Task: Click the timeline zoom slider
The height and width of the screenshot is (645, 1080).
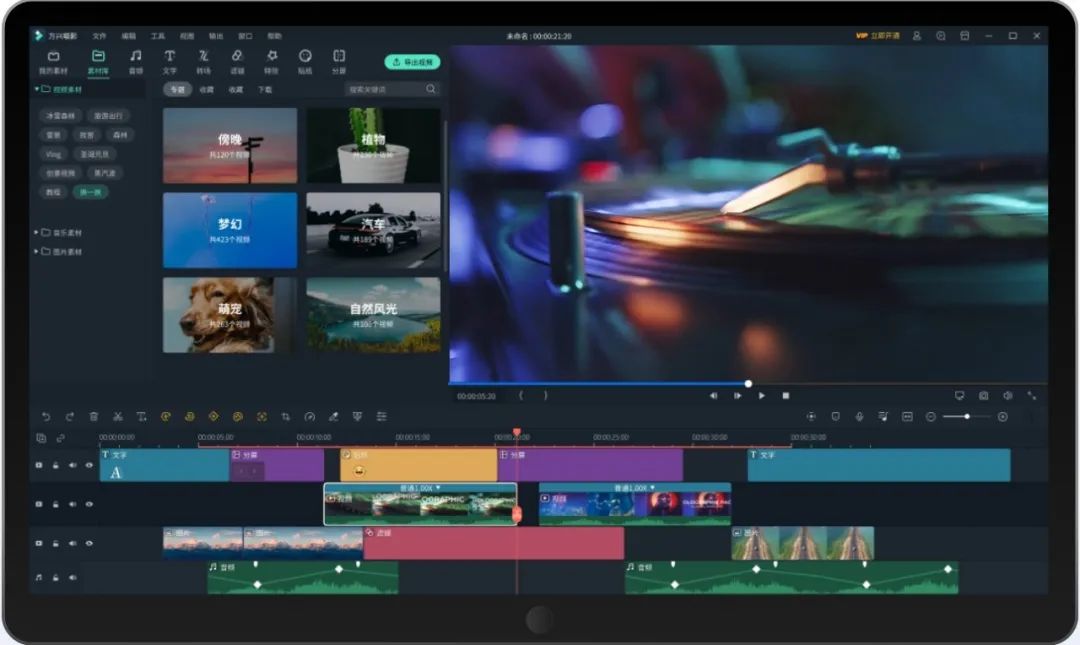Action: tap(966, 416)
